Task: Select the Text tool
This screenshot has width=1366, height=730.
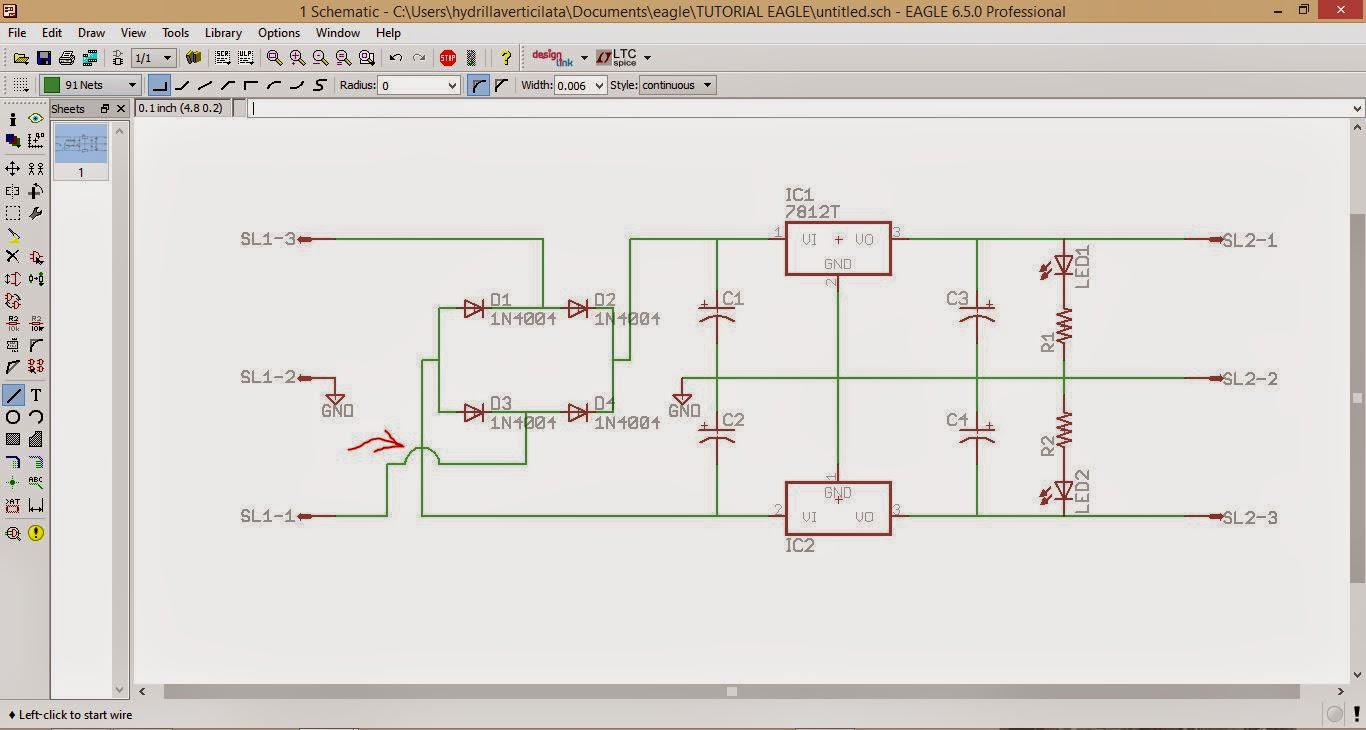Action: [x=37, y=395]
